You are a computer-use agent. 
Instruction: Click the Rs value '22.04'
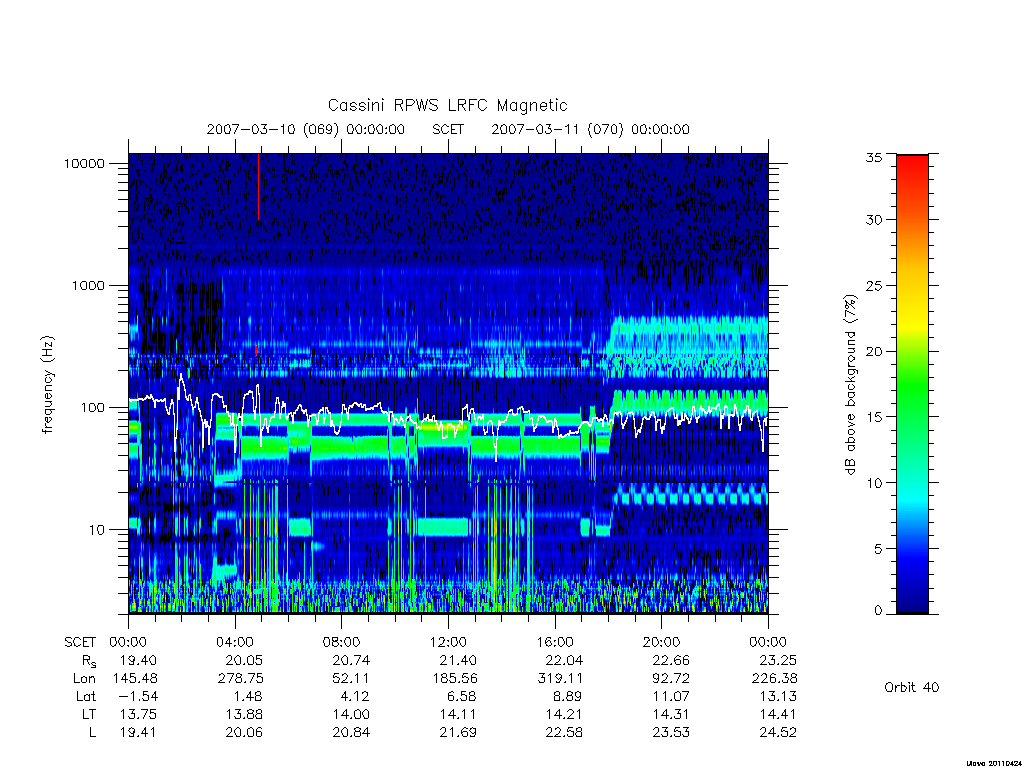click(564, 660)
